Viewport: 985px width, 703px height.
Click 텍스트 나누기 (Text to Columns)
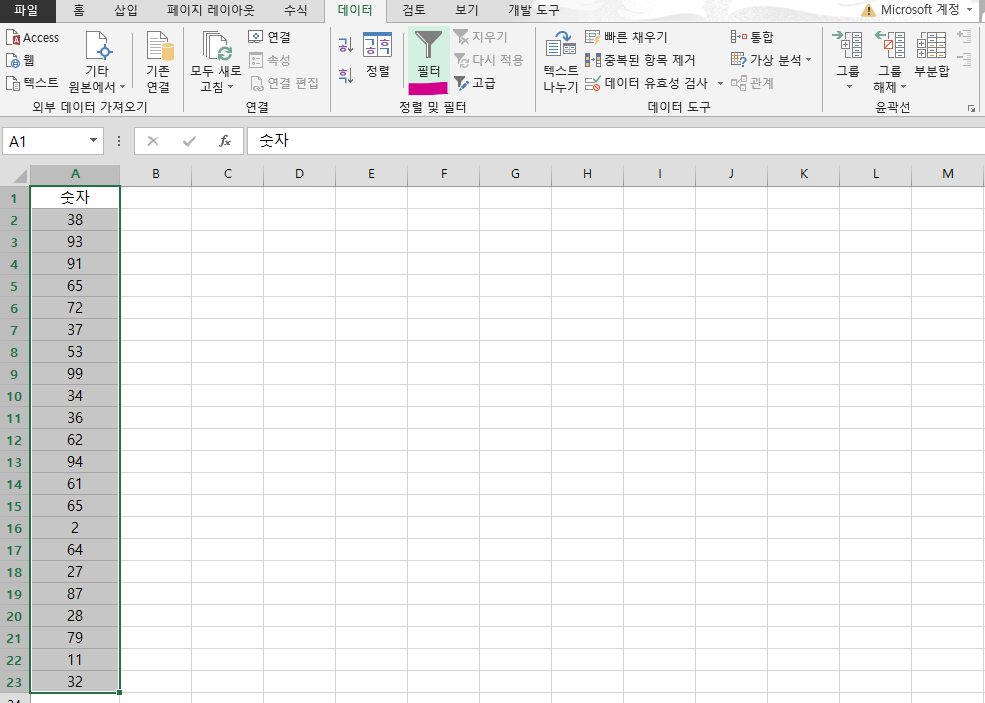[x=560, y=62]
